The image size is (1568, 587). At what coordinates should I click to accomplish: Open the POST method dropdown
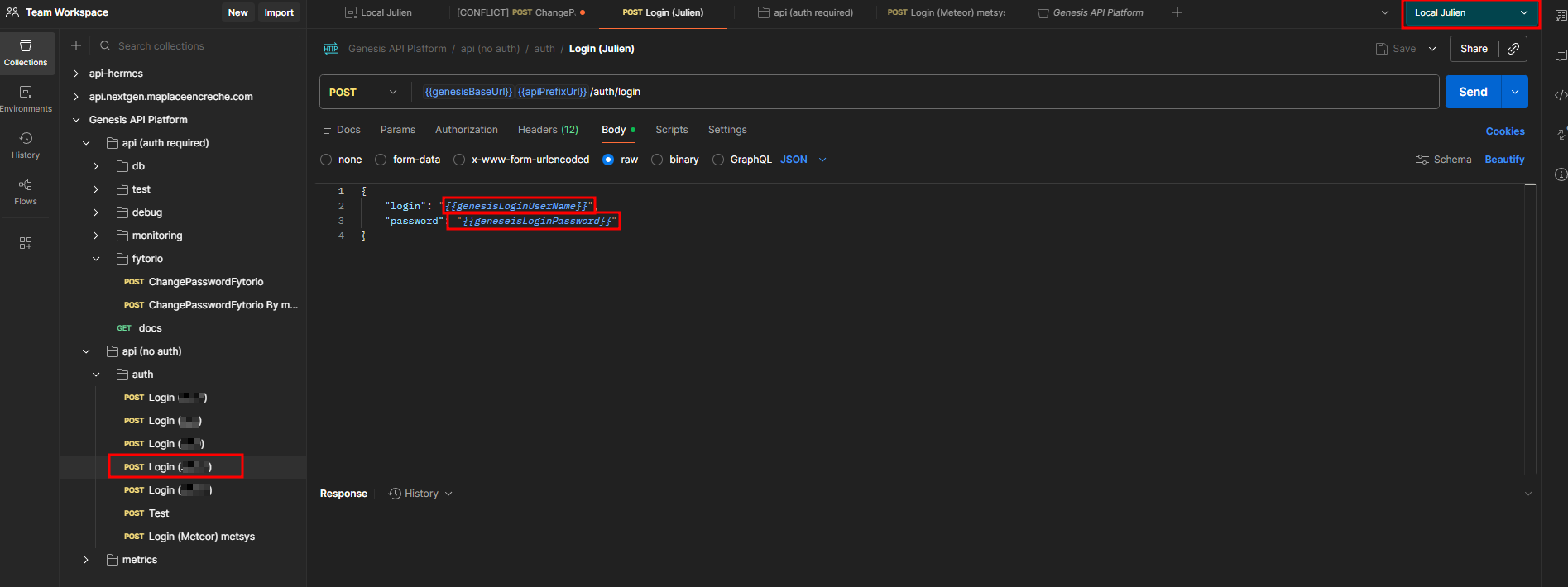[x=364, y=92]
